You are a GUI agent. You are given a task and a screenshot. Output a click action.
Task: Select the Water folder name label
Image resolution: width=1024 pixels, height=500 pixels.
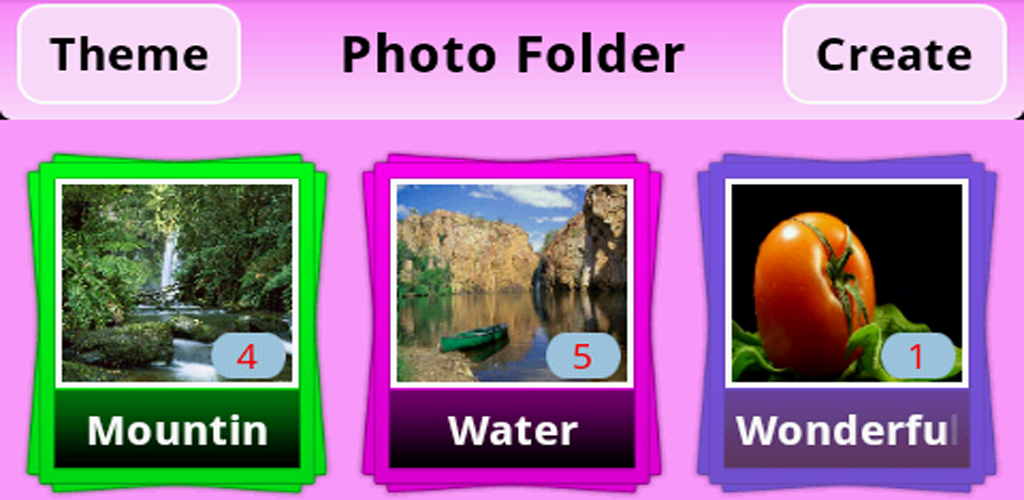point(512,429)
